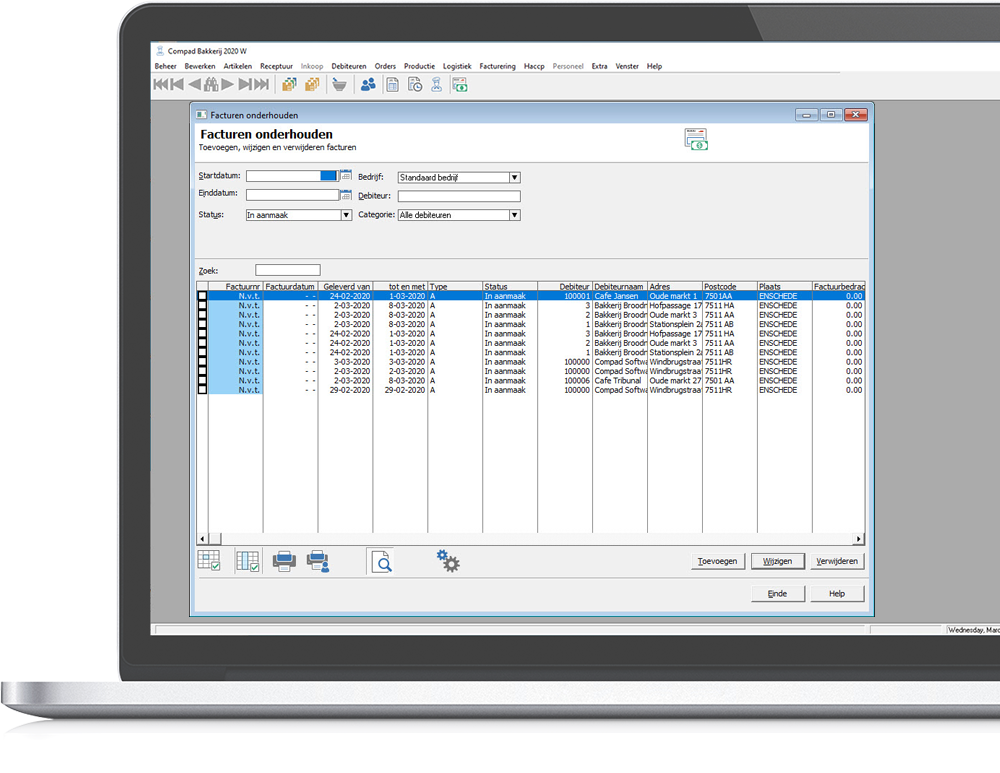Open first stacked boxes articles toolbar icon
The height and width of the screenshot is (773, 1000).
coord(290,84)
